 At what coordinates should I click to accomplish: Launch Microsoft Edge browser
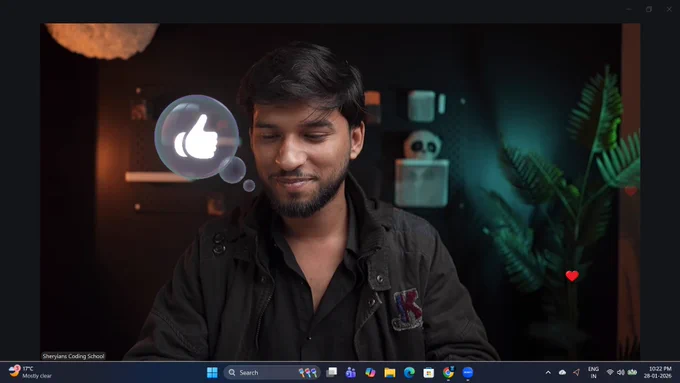pyautogui.click(x=409, y=373)
